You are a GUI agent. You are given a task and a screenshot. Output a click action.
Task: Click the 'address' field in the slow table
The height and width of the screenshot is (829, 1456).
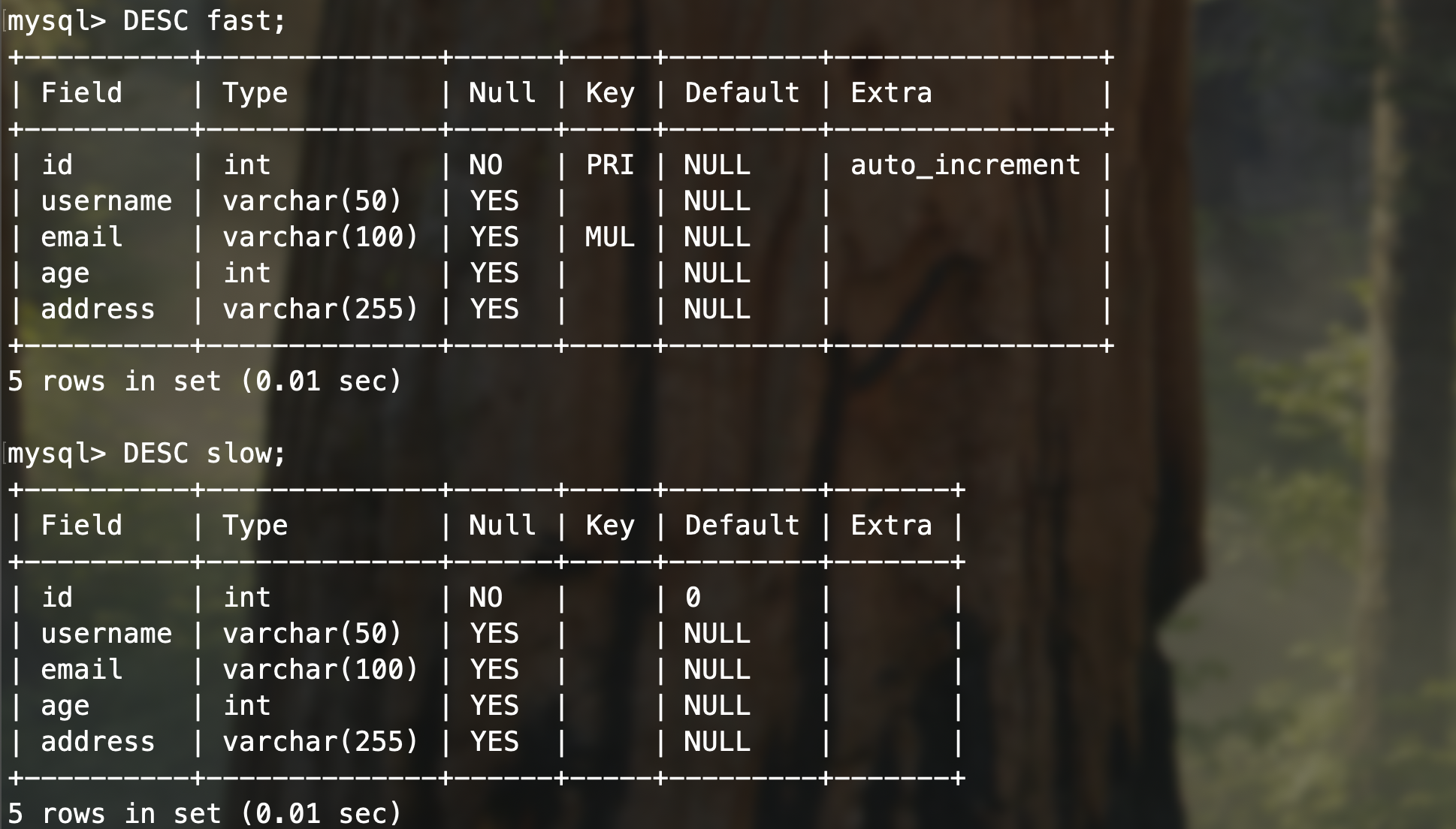click(x=98, y=742)
